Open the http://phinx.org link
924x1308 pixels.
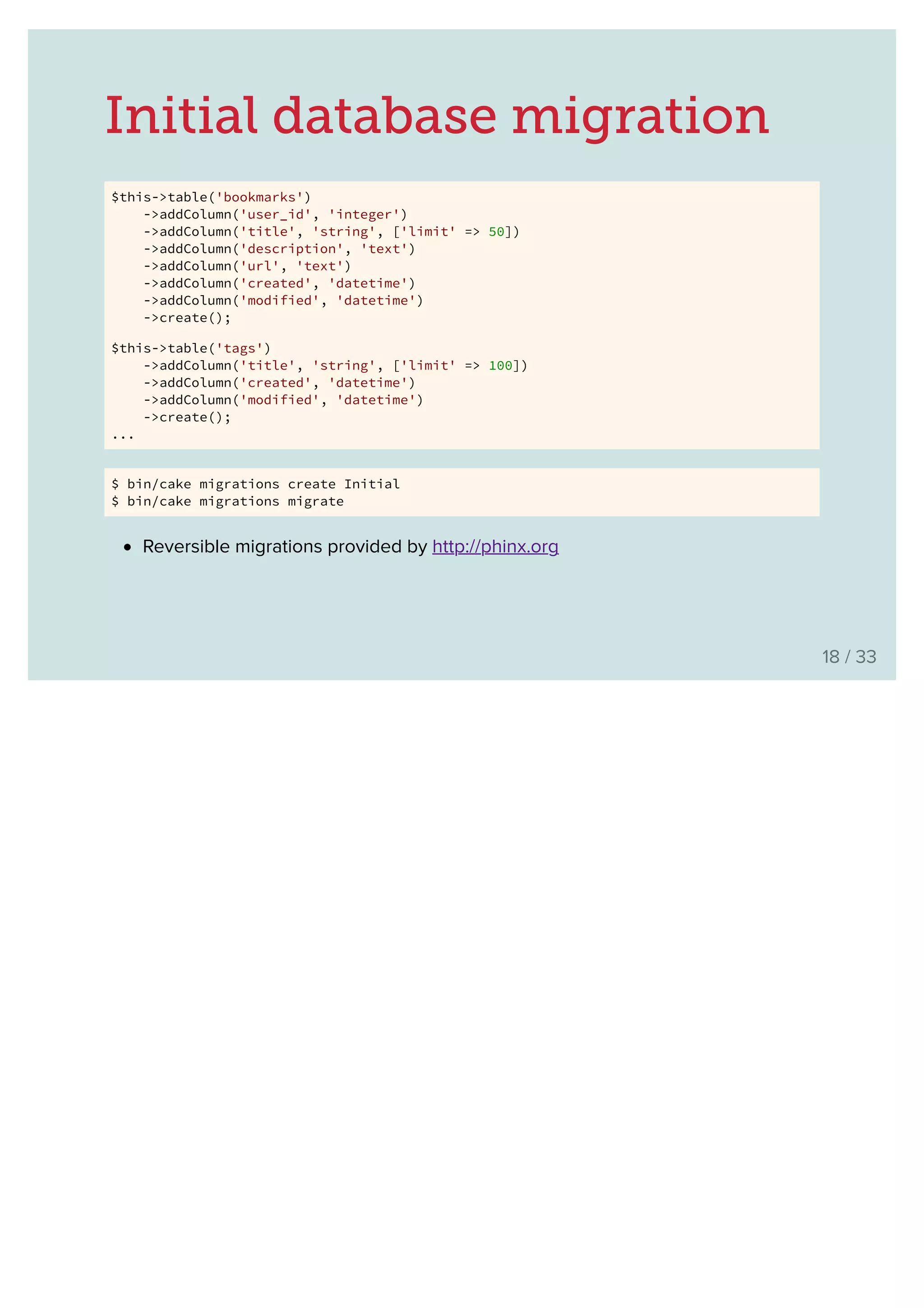pos(495,546)
